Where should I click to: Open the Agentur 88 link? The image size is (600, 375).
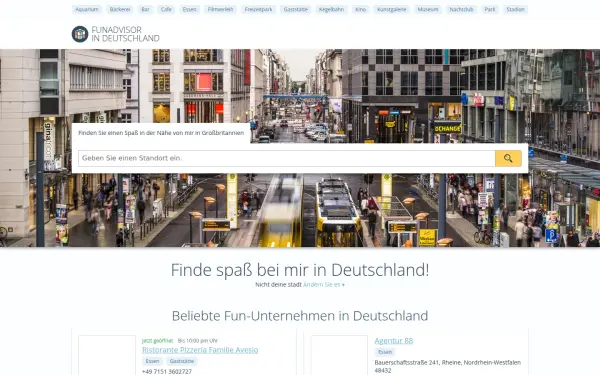(x=394, y=341)
